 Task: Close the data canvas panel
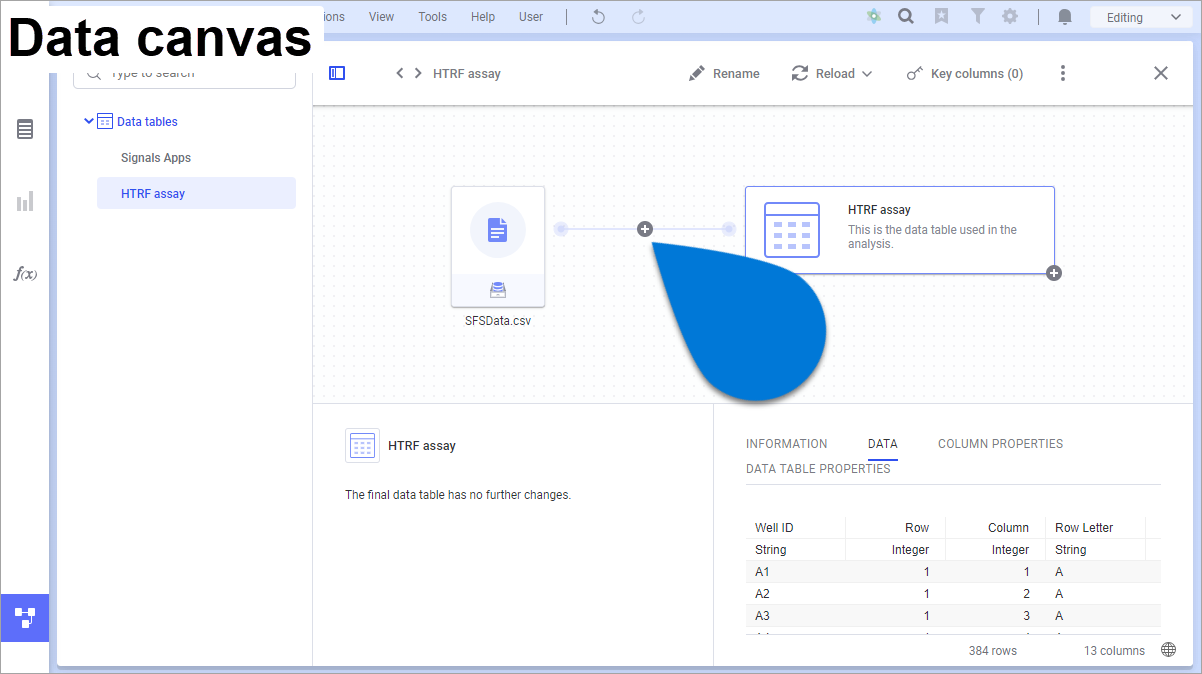point(1160,73)
